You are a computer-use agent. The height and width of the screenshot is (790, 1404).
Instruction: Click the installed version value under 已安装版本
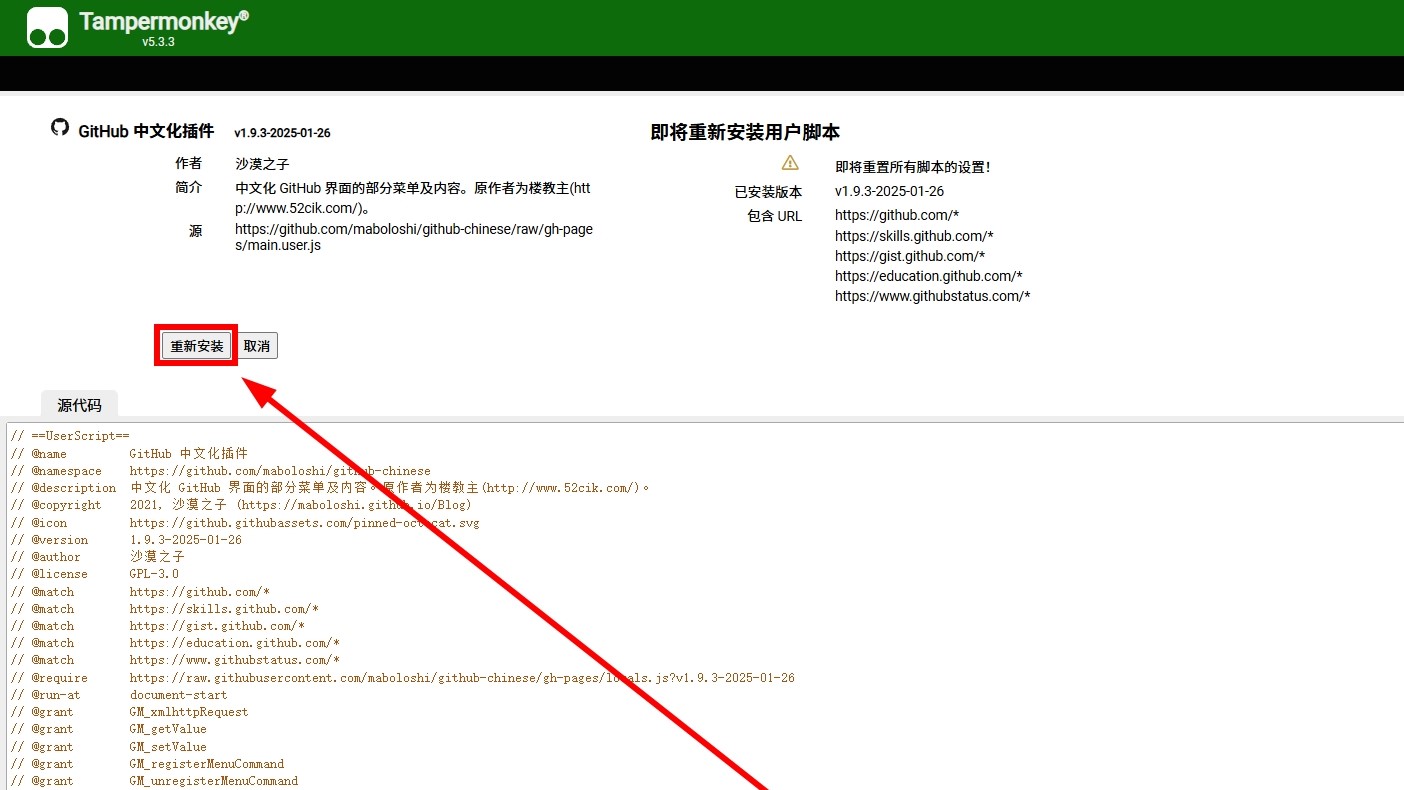[889, 191]
